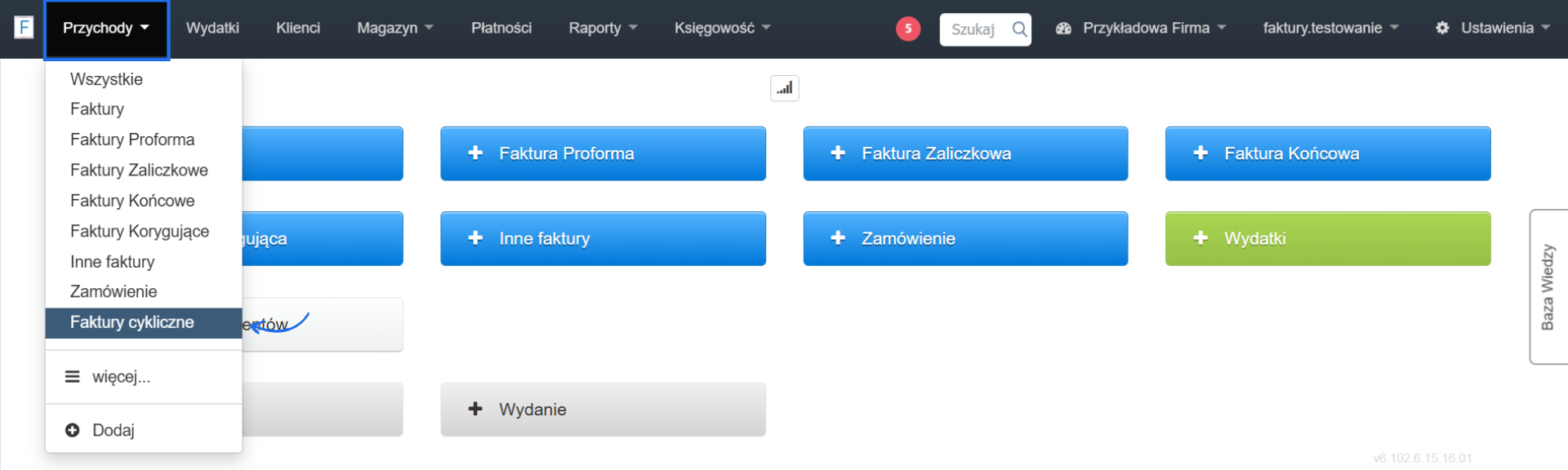1568x470 pixels.
Task: Choose Faktury cykliczne menu entry
Action: click(144, 322)
